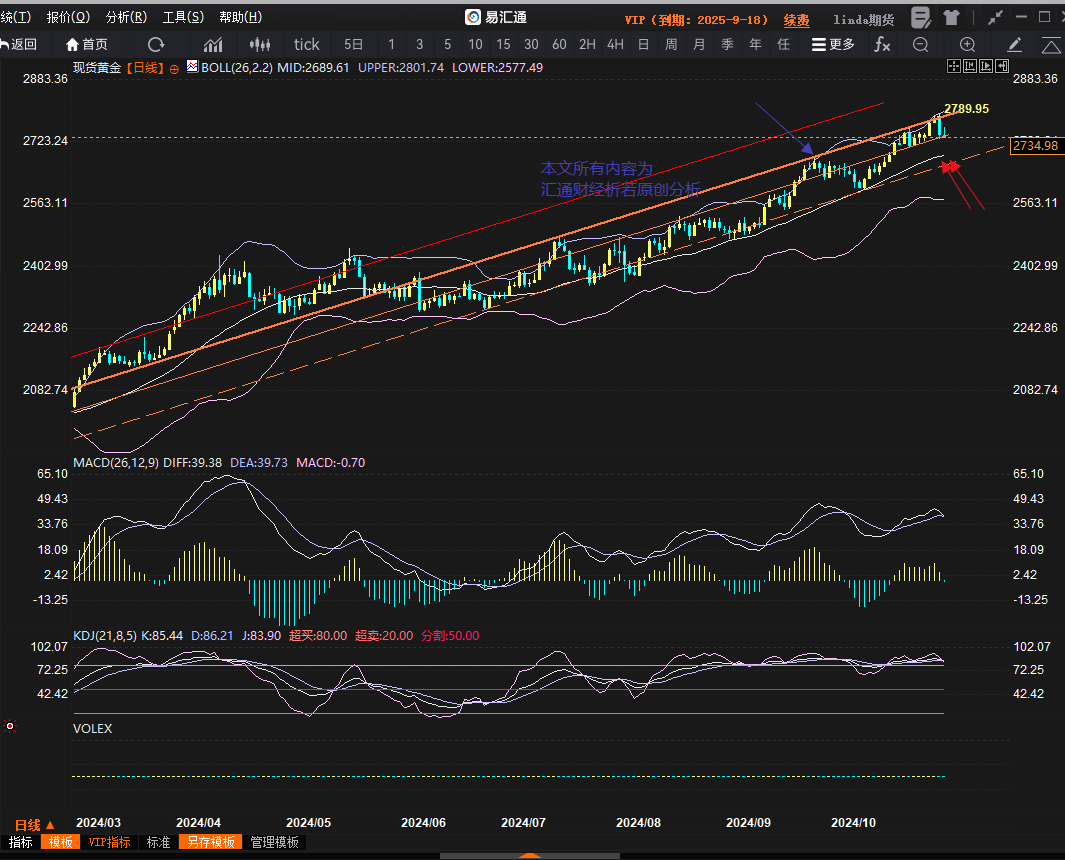
Task: Select the tick chart period
Action: [306, 44]
